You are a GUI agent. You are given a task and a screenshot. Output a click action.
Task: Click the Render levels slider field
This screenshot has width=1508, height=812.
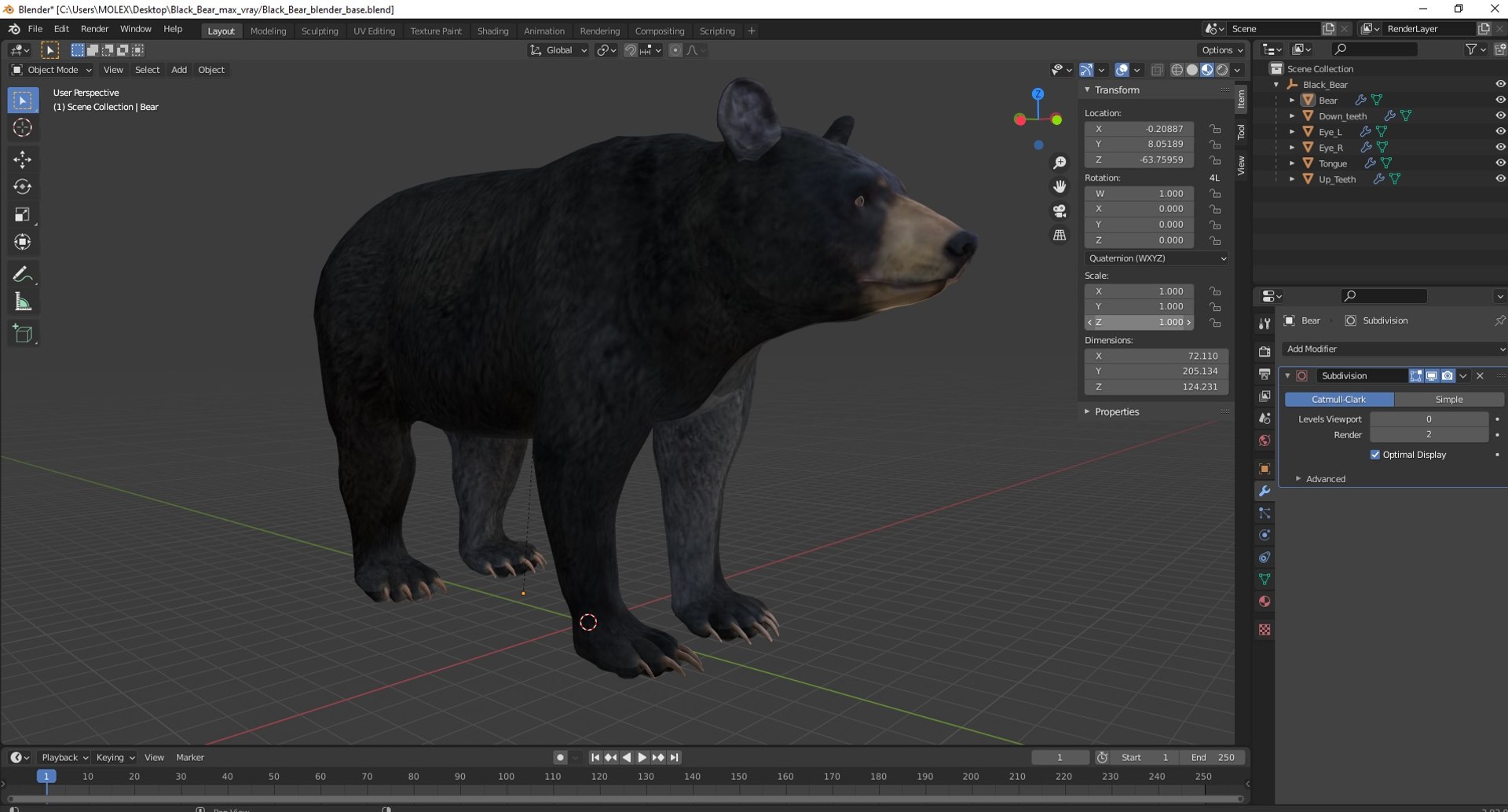point(1429,435)
